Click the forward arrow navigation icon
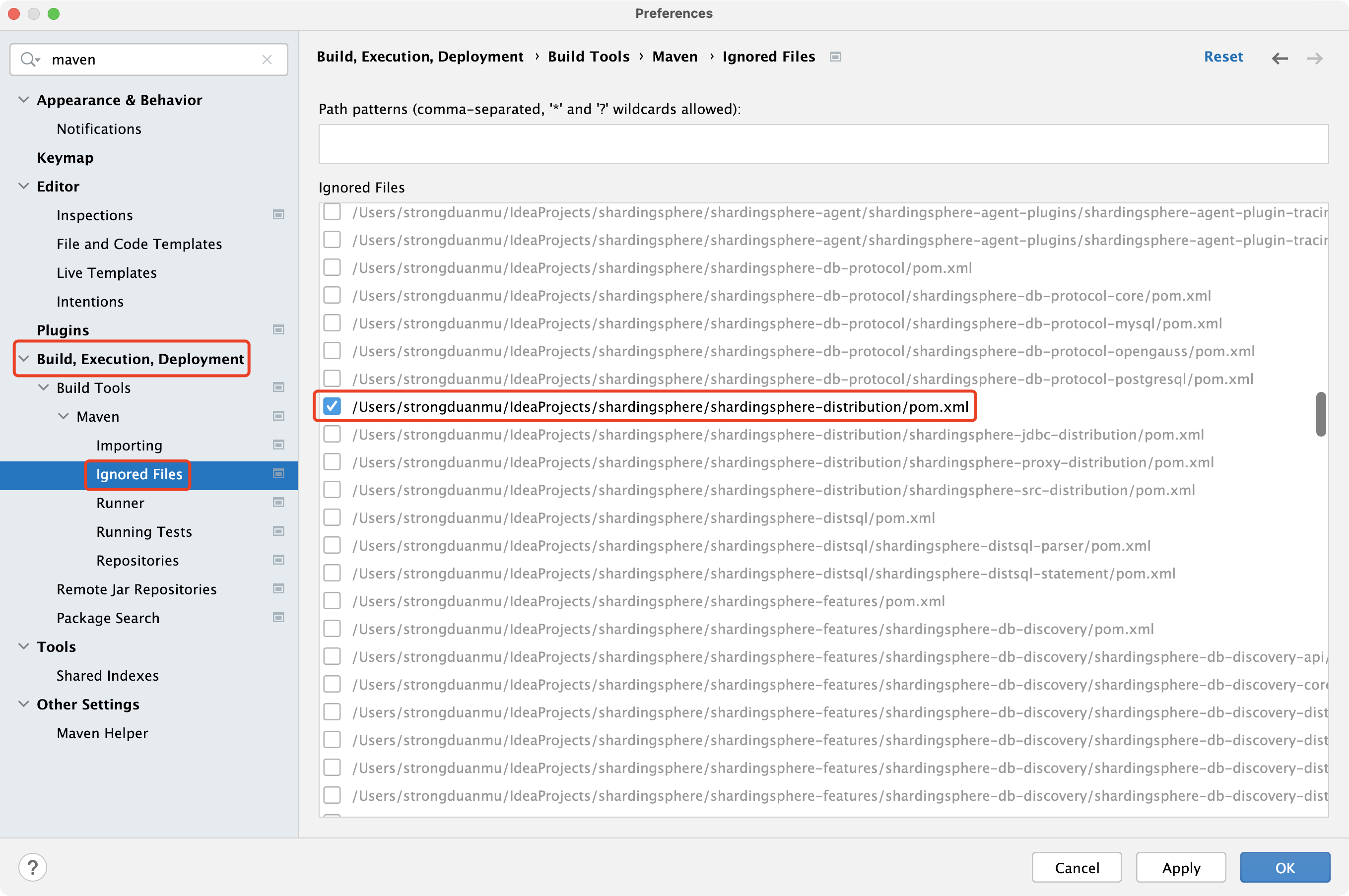This screenshot has height=896, width=1349. (1314, 58)
